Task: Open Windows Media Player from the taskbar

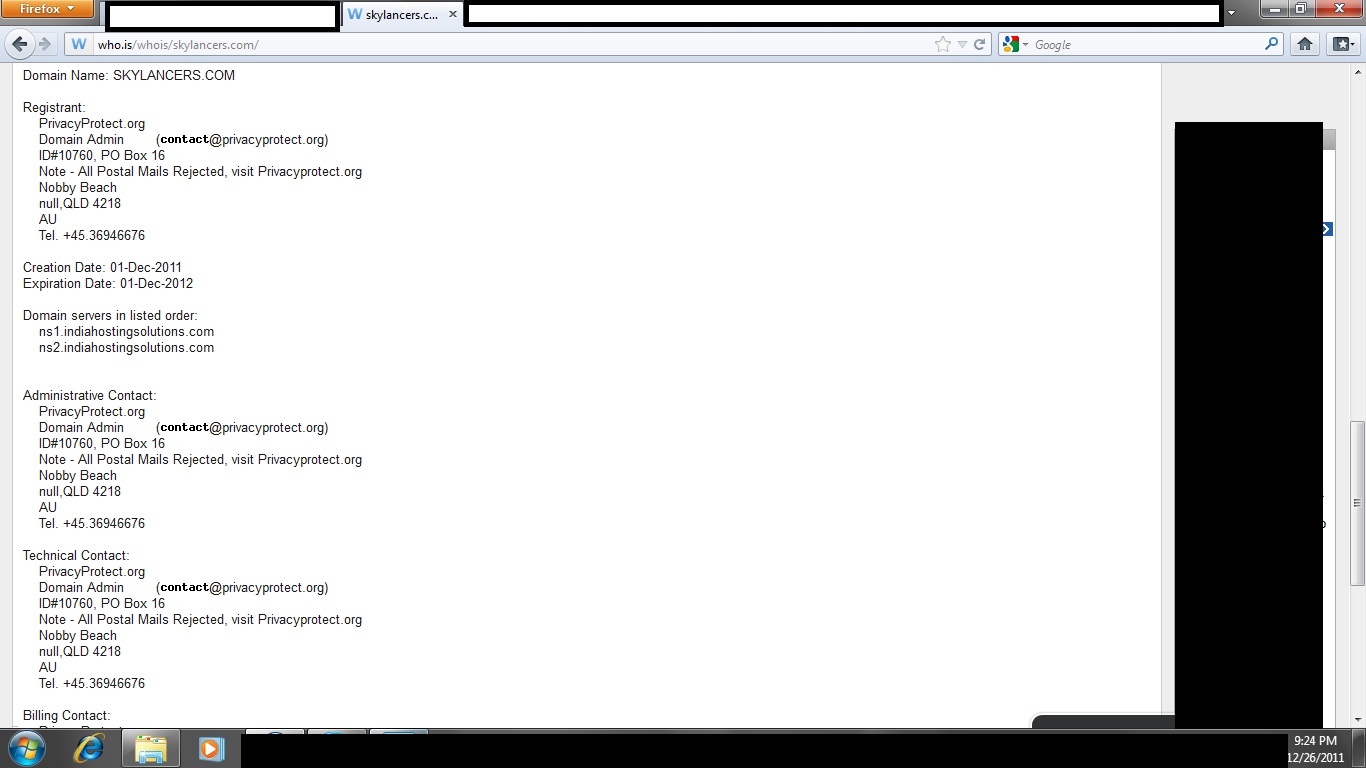Action: (211, 748)
